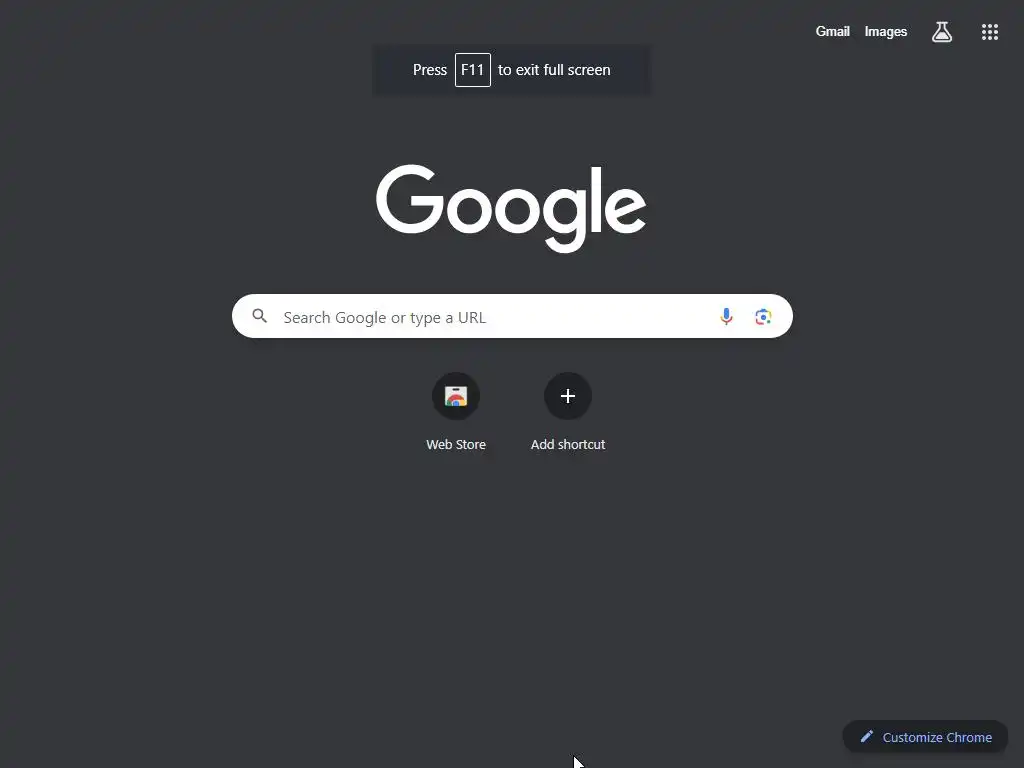Open the Search Labs flask icon
The width and height of the screenshot is (1024, 768).
pyautogui.click(x=941, y=31)
